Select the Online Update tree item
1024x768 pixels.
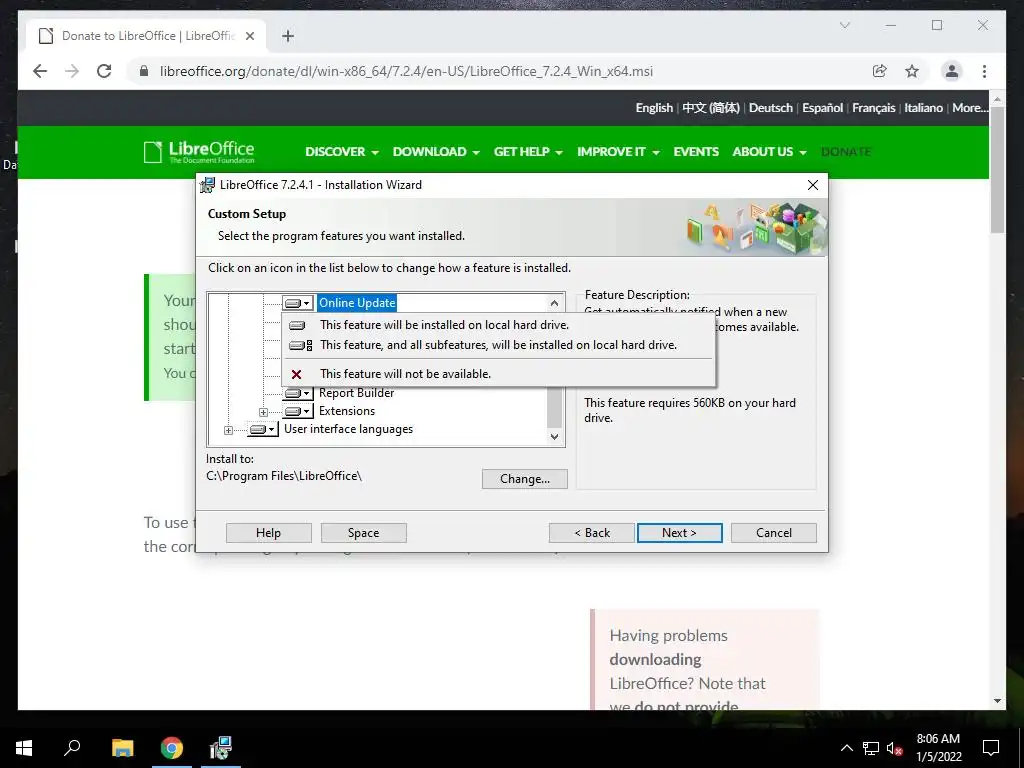coord(357,303)
